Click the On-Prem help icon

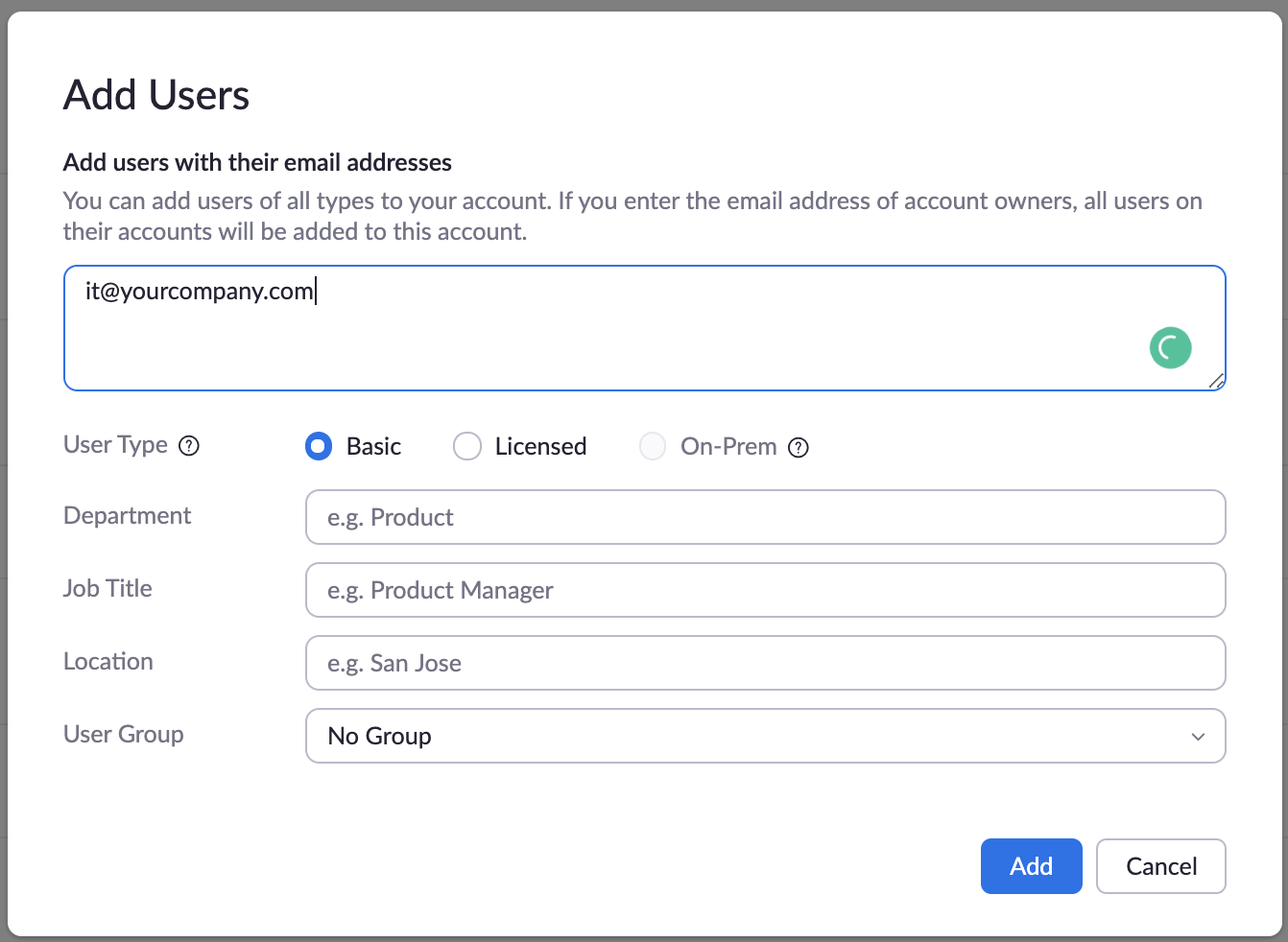point(799,446)
